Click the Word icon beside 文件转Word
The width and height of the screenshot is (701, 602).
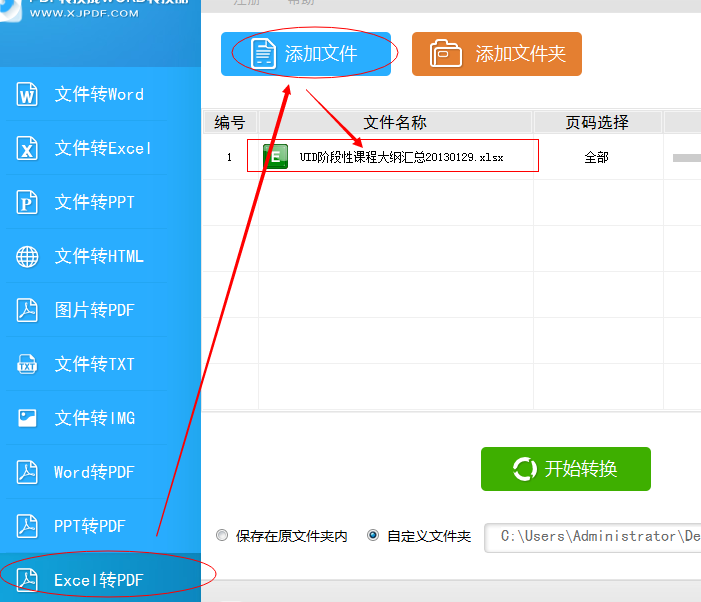[x=27, y=94]
